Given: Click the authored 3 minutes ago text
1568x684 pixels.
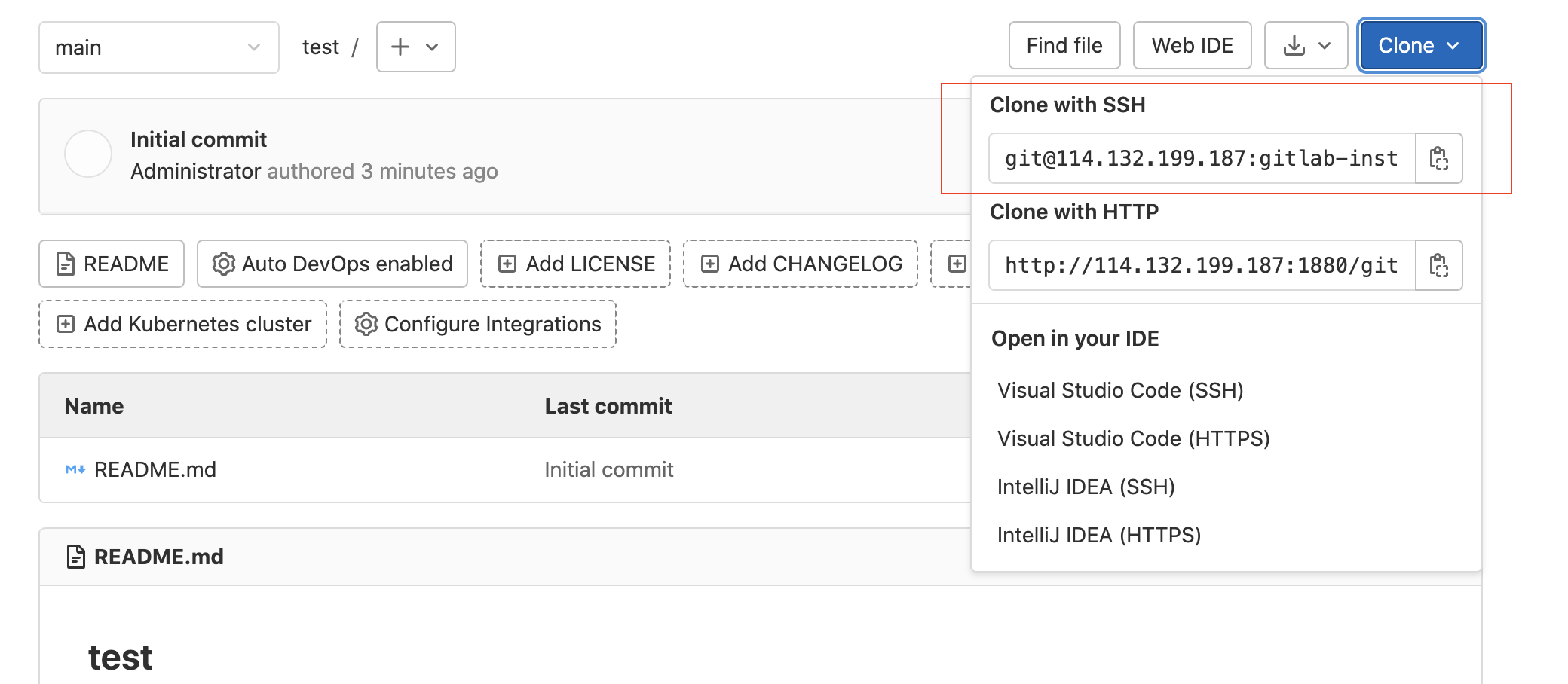Looking at the screenshot, I should point(382,172).
